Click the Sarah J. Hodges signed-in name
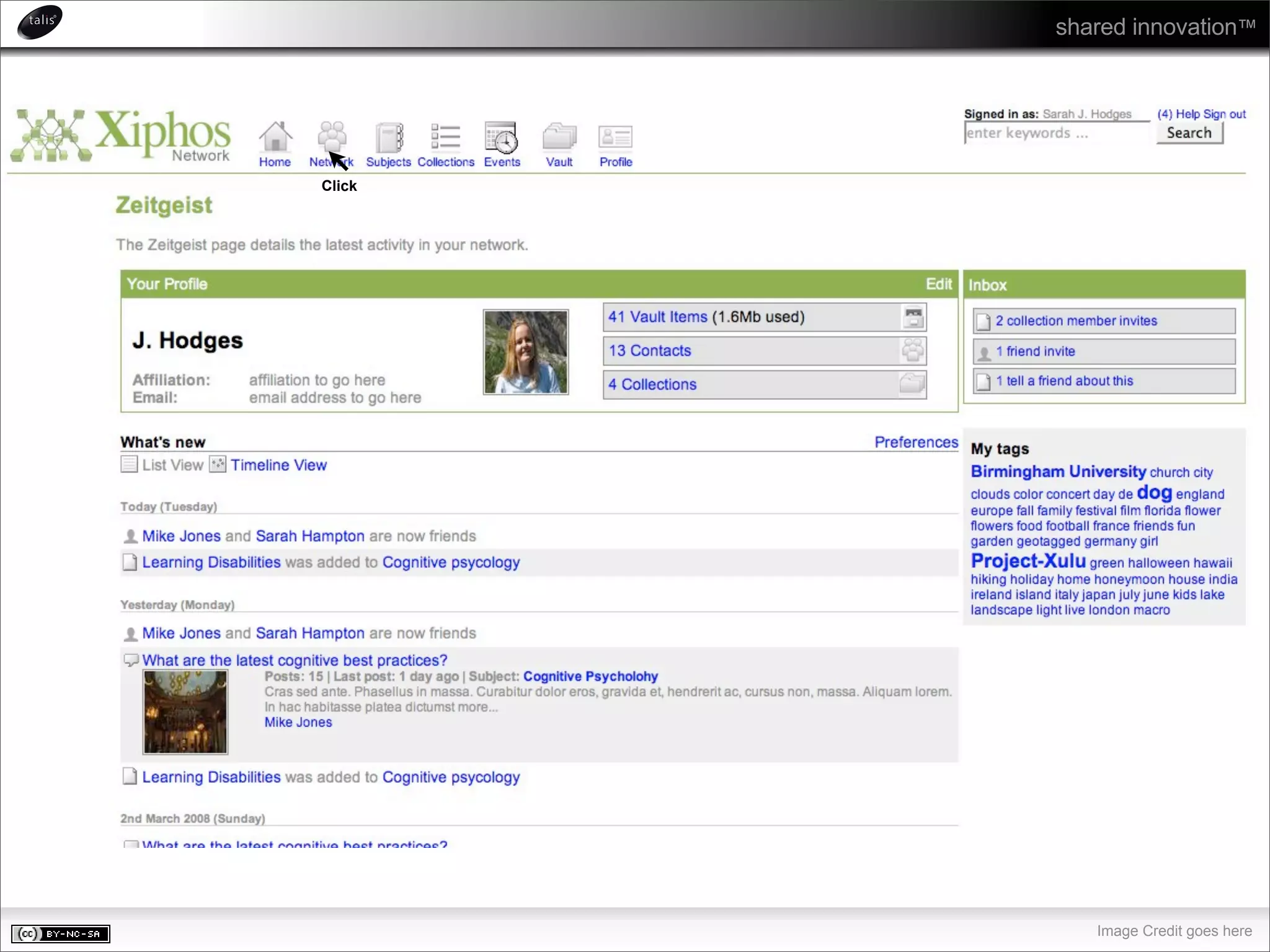The image size is (1270, 952). tap(1087, 114)
